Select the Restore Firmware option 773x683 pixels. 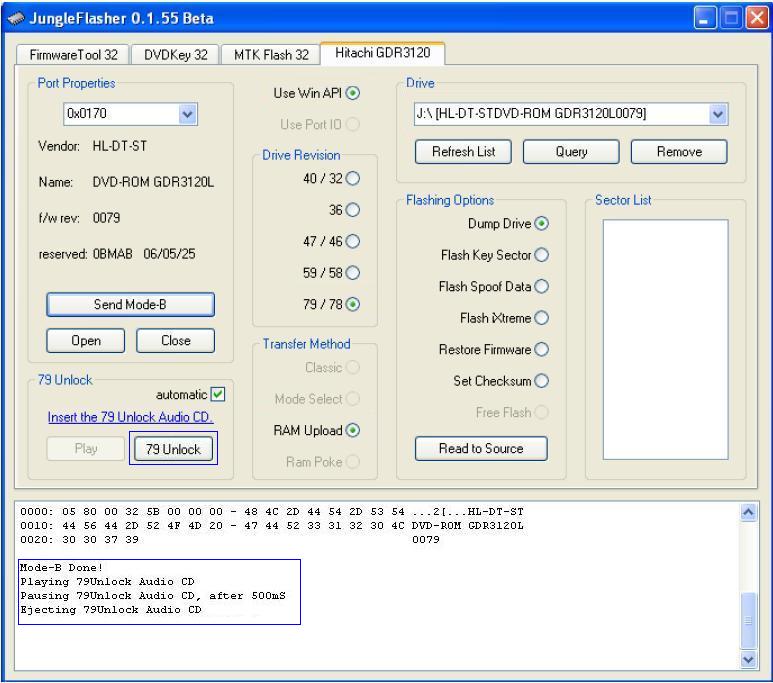click(x=543, y=350)
